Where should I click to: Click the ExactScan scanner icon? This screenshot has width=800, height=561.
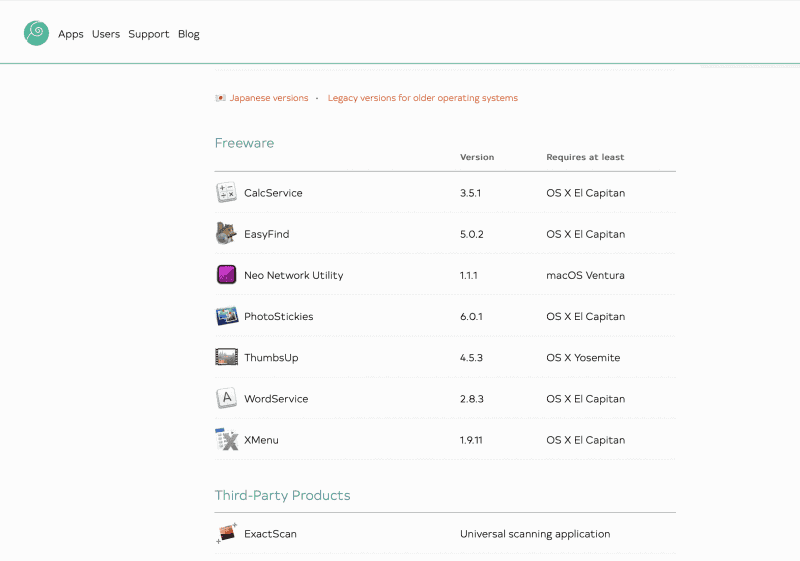(x=227, y=533)
